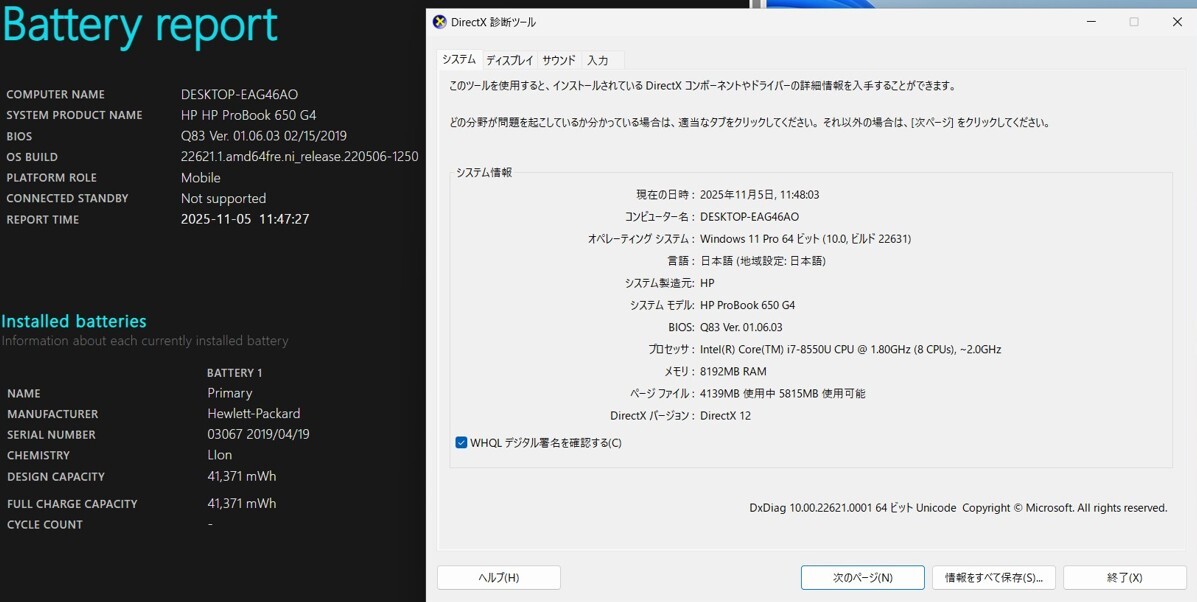1197x602 pixels.
Task: Click the FULL CHARGE CAPACITY value 41,371 mWh
Action: (241, 504)
